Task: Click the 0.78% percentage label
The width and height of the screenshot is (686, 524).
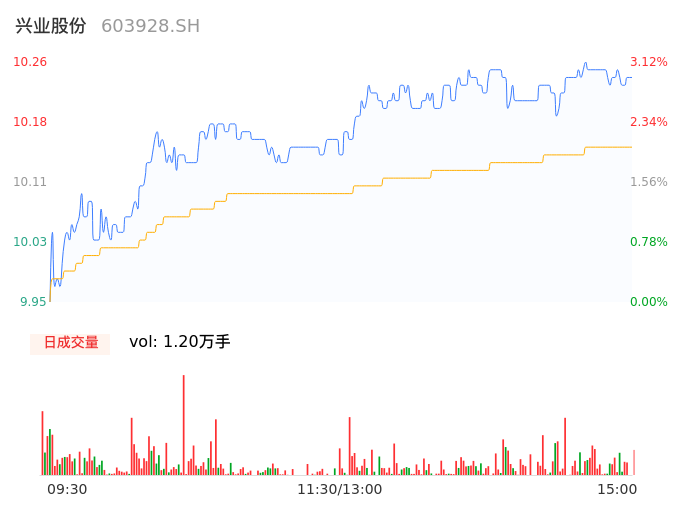Action: tap(649, 242)
